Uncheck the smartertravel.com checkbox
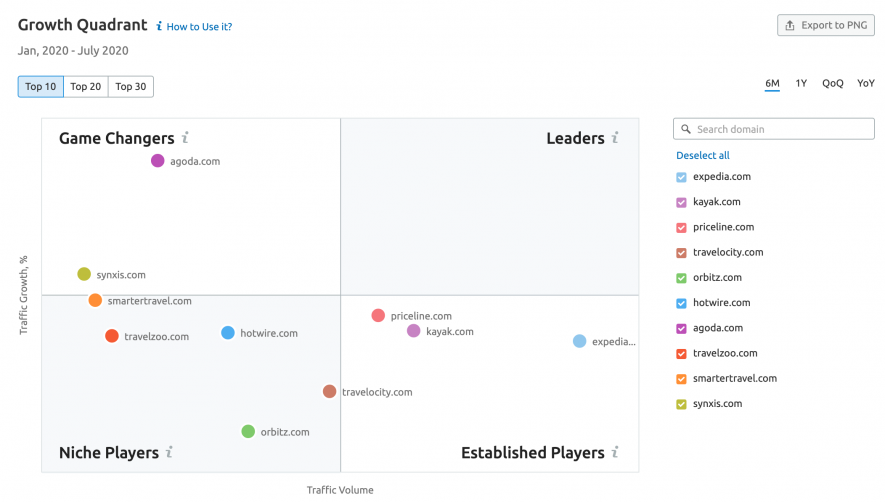The height and width of the screenshot is (502, 885). point(681,379)
